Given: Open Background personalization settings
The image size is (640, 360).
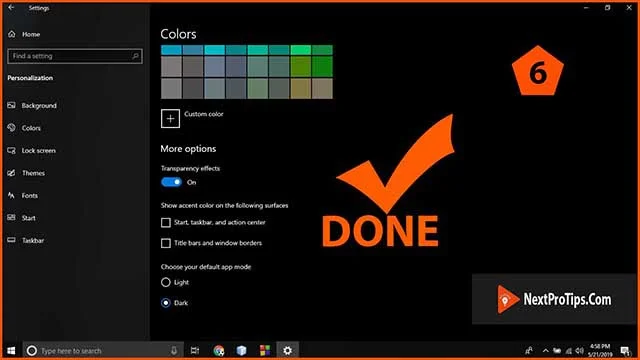Looking at the screenshot, I should coord(32,106).
